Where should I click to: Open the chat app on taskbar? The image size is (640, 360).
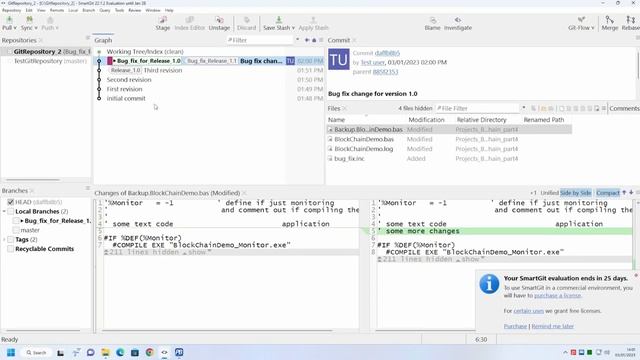coord(91,352)
